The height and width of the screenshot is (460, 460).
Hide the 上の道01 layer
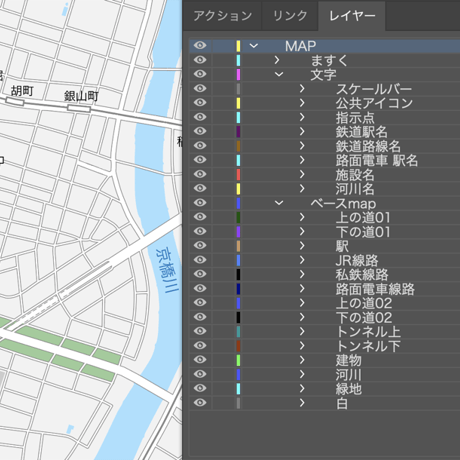200,217
